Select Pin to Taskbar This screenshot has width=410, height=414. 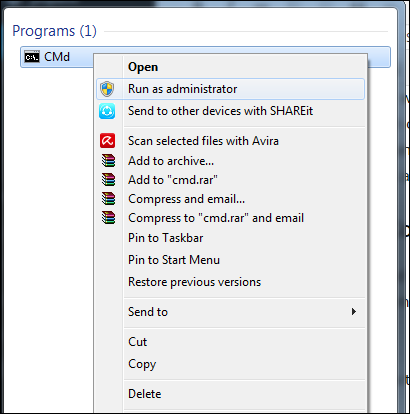coord(166,238)
